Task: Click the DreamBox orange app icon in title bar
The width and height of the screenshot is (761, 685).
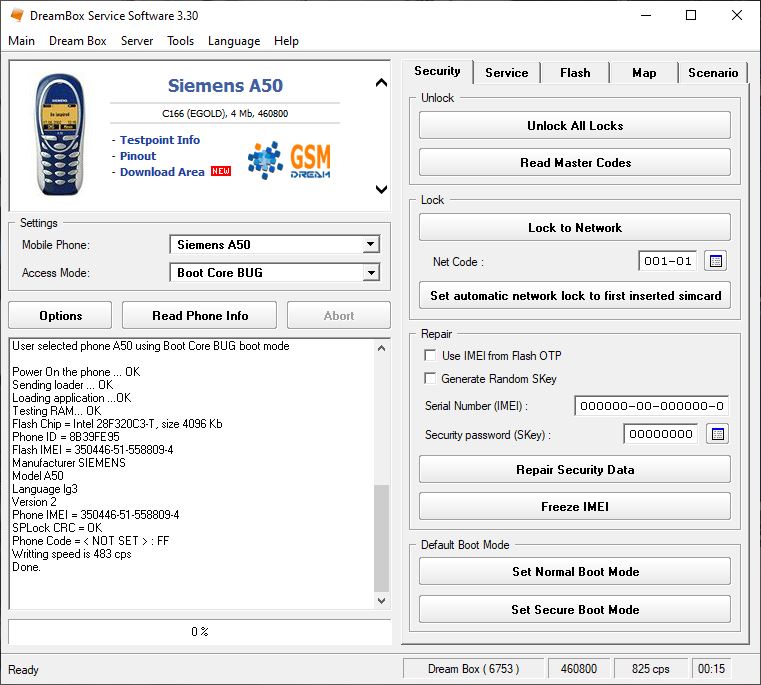Action: click(16, 15)
